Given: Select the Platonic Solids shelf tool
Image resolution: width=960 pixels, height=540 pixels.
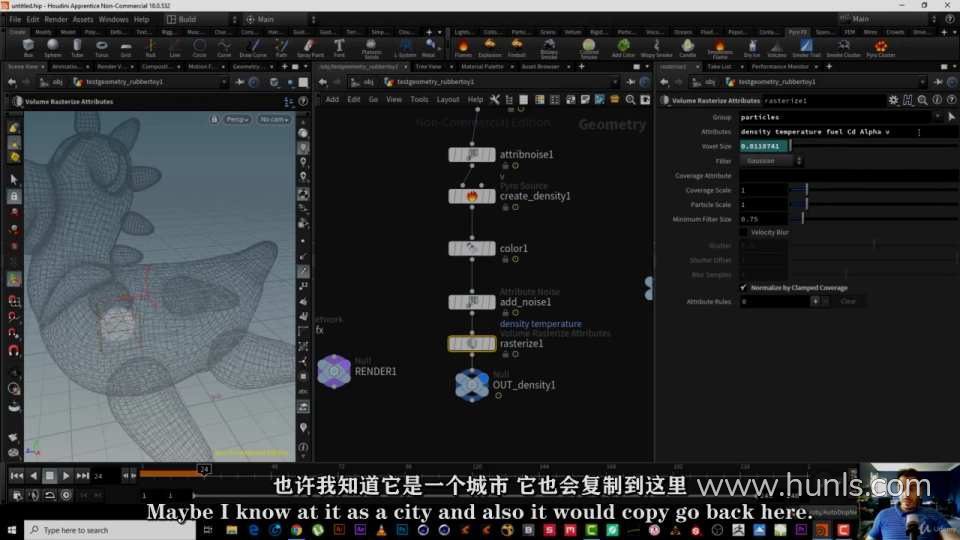Looking at the screenshot, I should [371, 47].
